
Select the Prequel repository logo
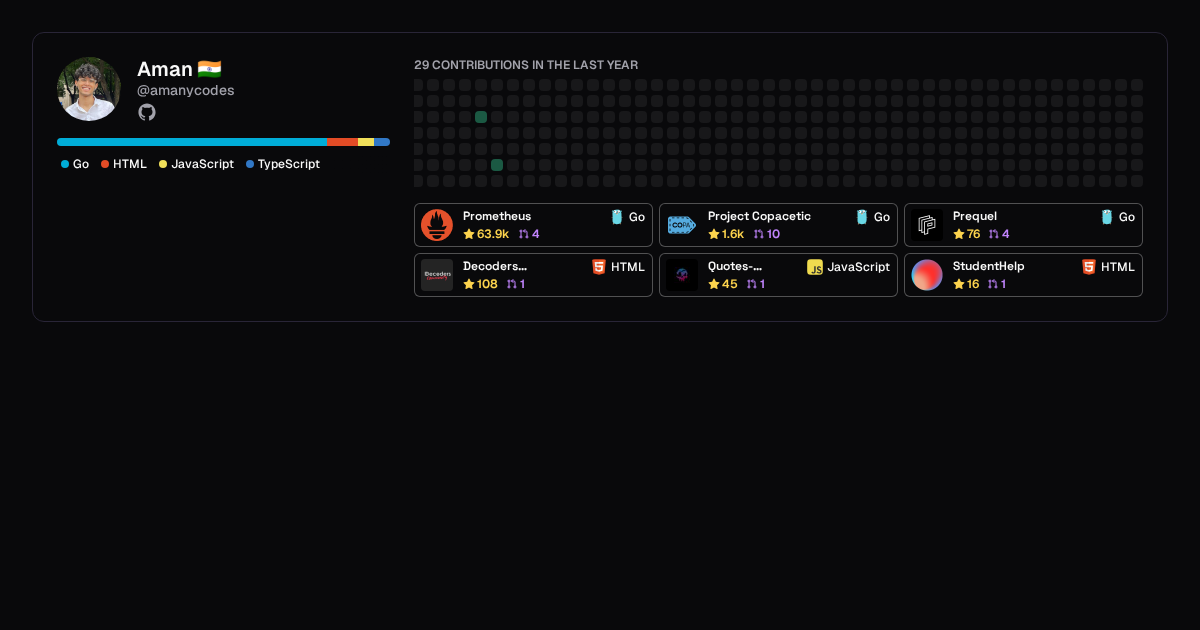[x=927, y=225]
